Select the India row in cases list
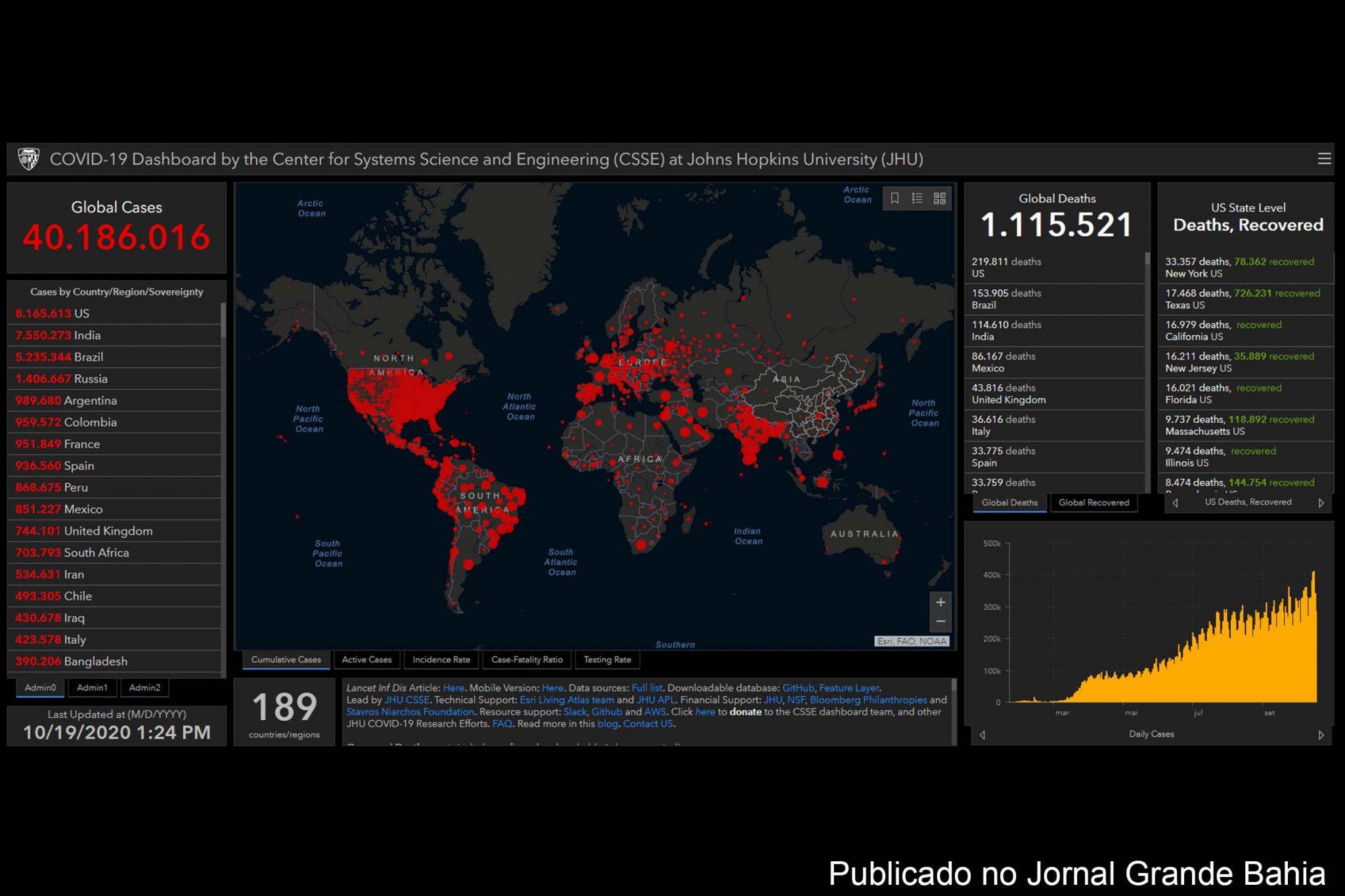 tap(114, 335)
